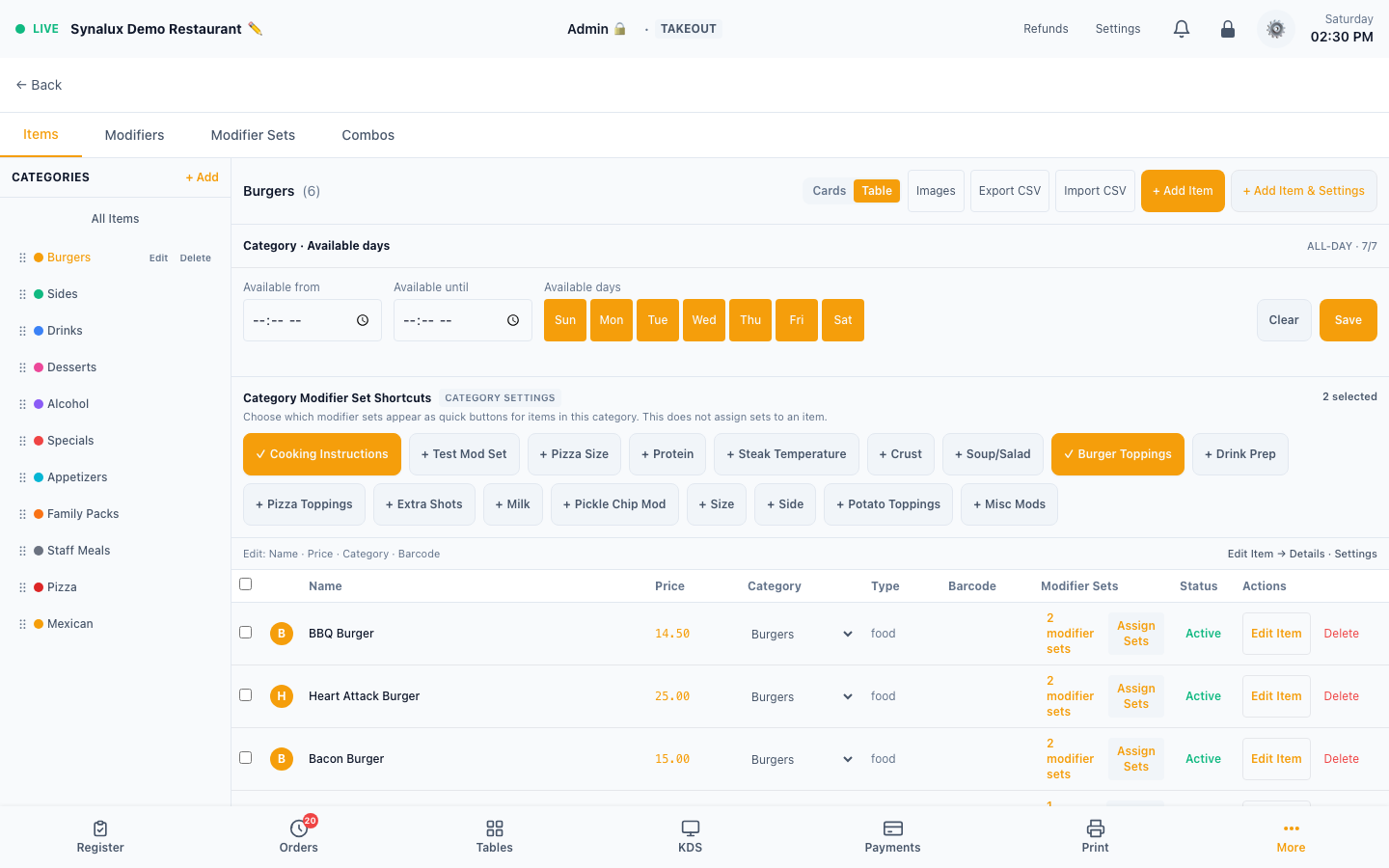Tick the select-all checkbox in table header
Viewport: 1389px width, 868px height.
point(246,584)
